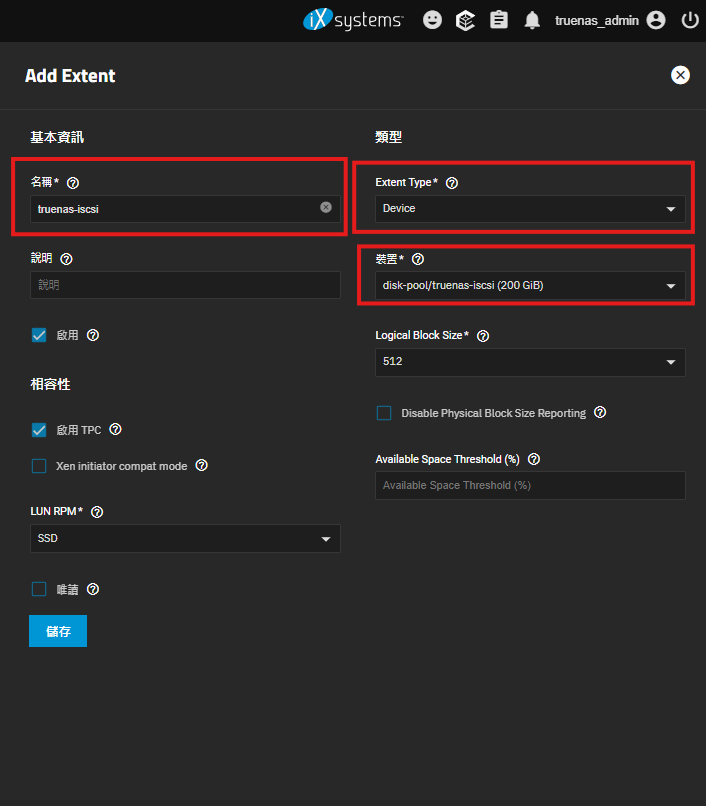The height and width of the screenshot is (806, 706).
Task: Show help tooltip for Extent Type
Action: point(452,183)
